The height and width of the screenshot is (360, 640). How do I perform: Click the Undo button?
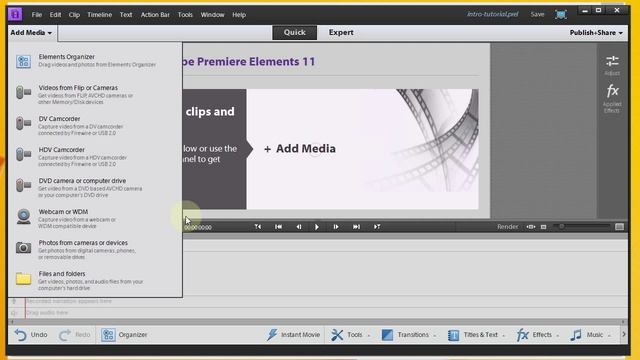(31, 335)
